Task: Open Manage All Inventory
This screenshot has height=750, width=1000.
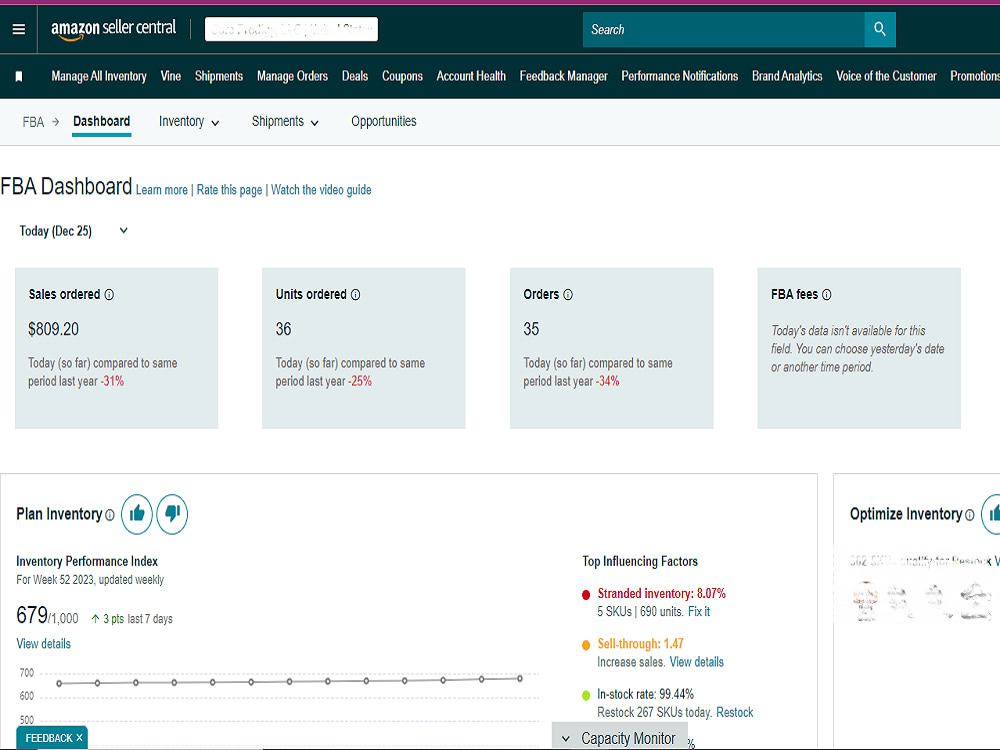Action: click(99, 77)
